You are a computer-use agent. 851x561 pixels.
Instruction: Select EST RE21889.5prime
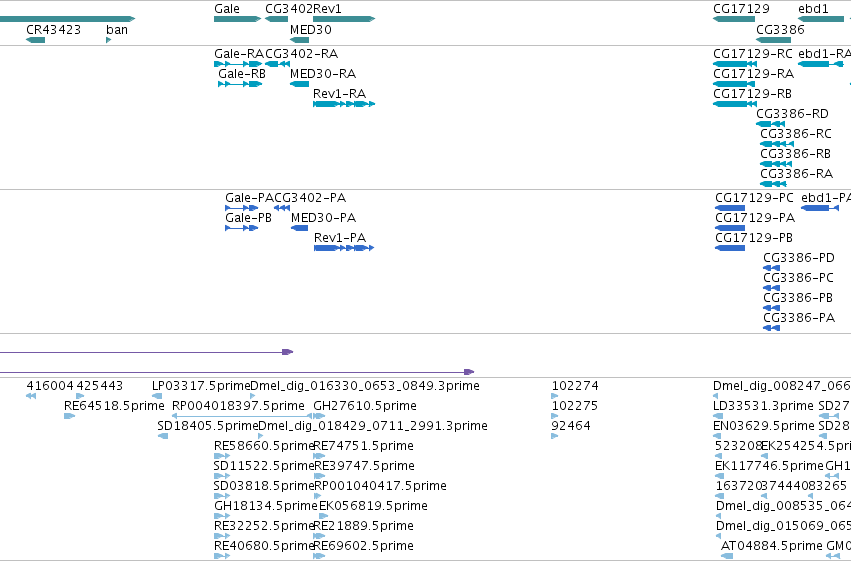(319, 537)
